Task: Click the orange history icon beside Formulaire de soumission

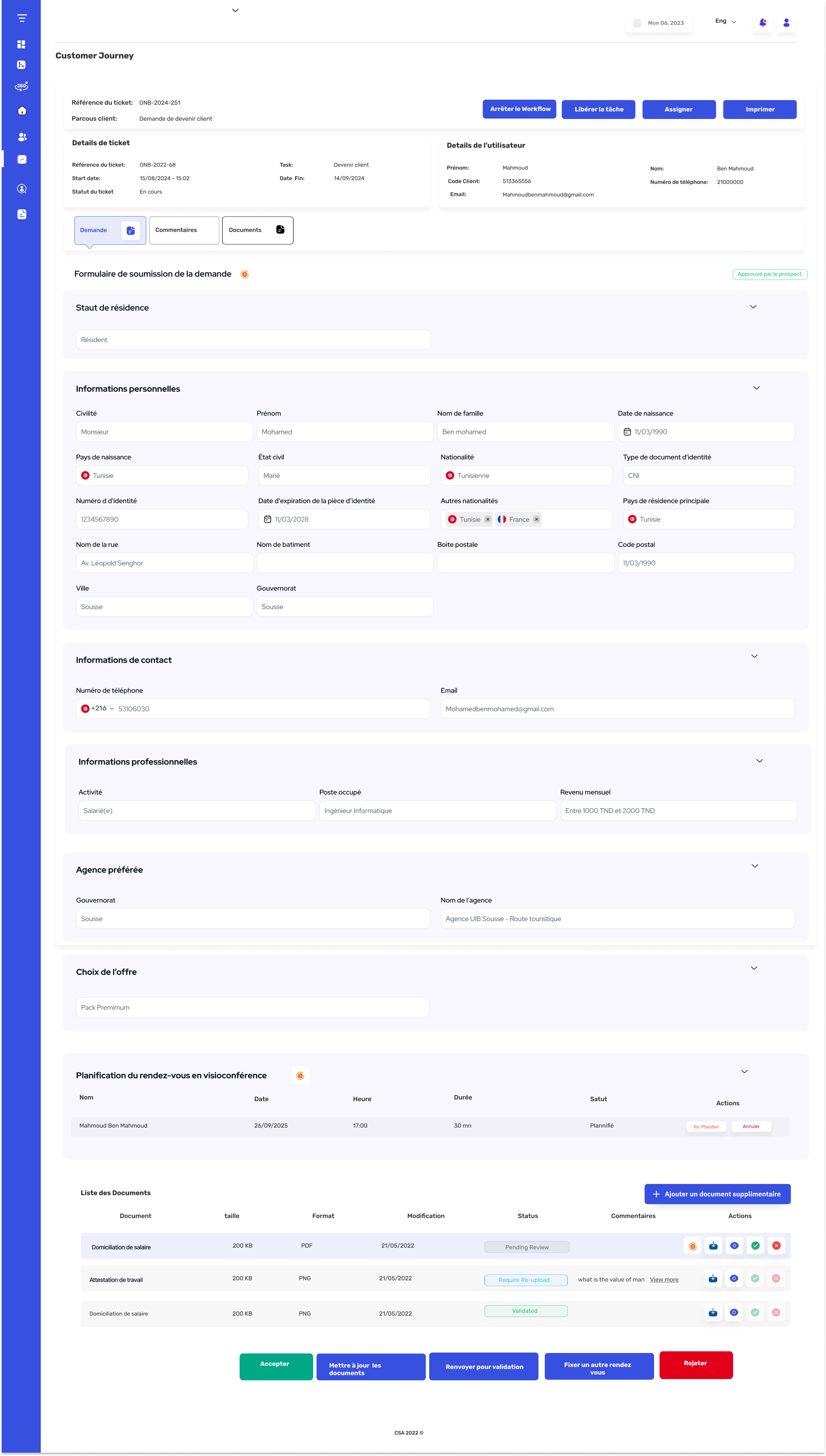Action: (245, 274)
